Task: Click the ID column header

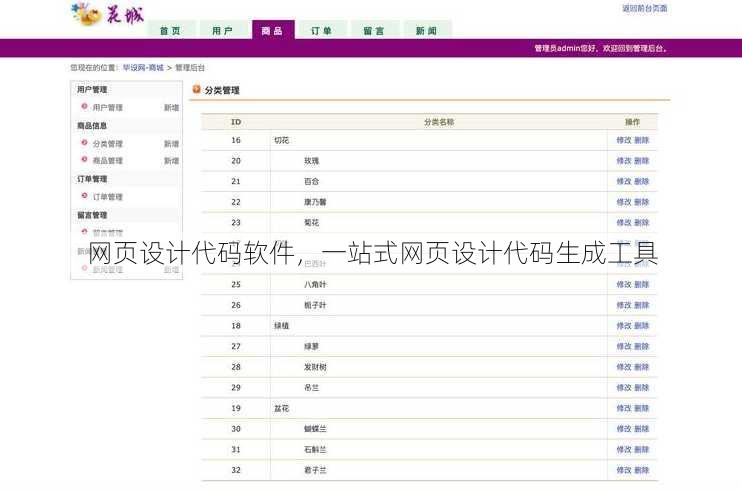Action: point(236,122)
